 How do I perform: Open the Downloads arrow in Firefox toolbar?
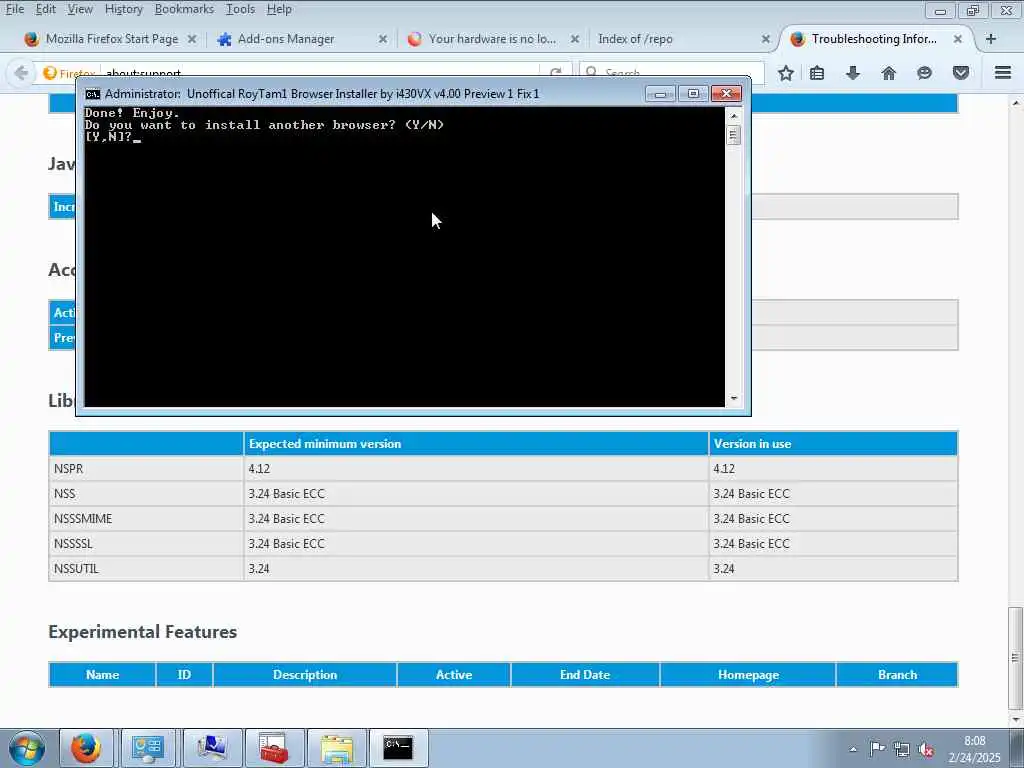coord(852,73)
